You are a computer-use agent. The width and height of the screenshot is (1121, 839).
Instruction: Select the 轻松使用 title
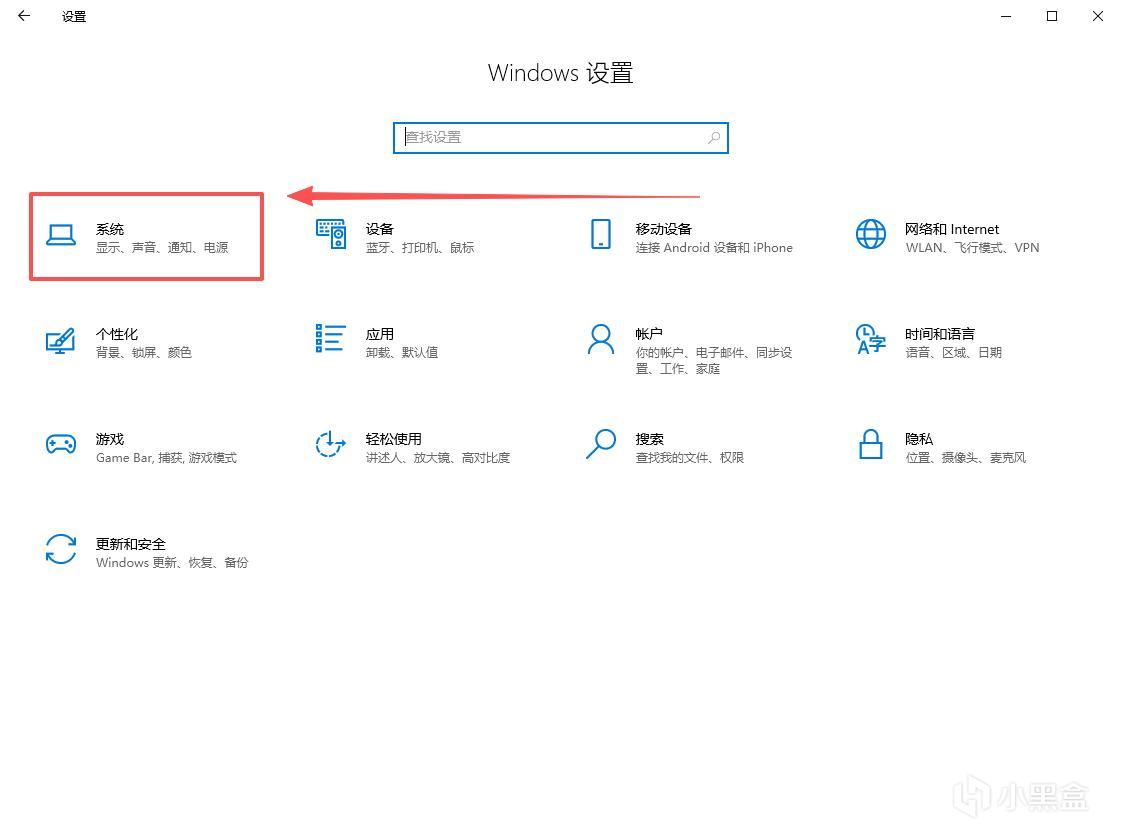tap(393, 439)
